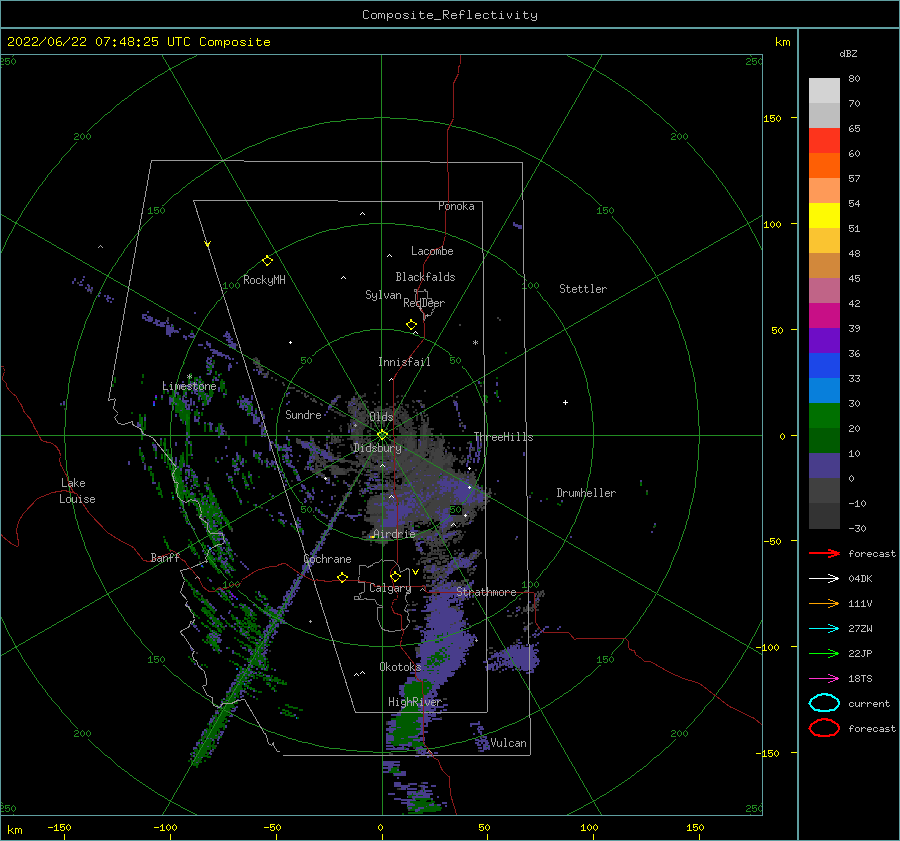Click the Stettler label
The width and height of the screenshot is (900, 841).
[x=583, y=289]
